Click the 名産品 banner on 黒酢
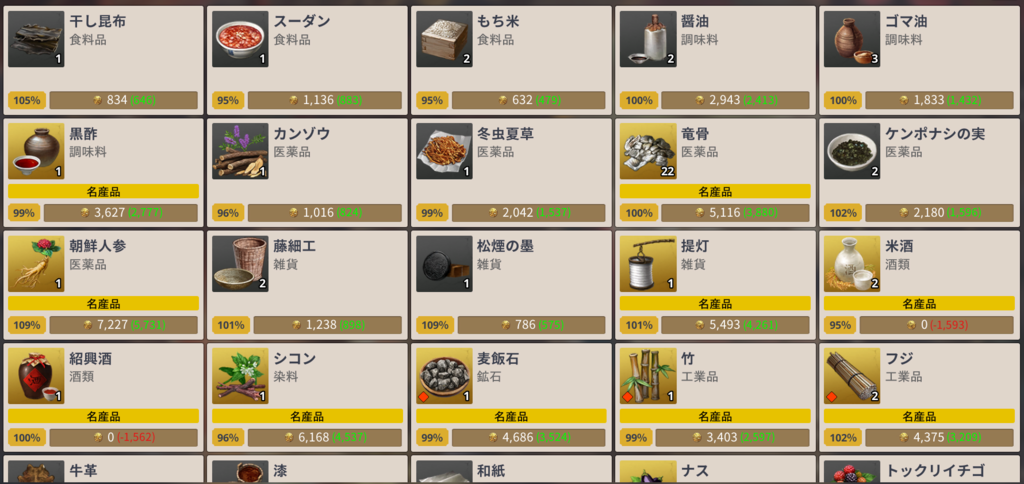 pos(103,191)
